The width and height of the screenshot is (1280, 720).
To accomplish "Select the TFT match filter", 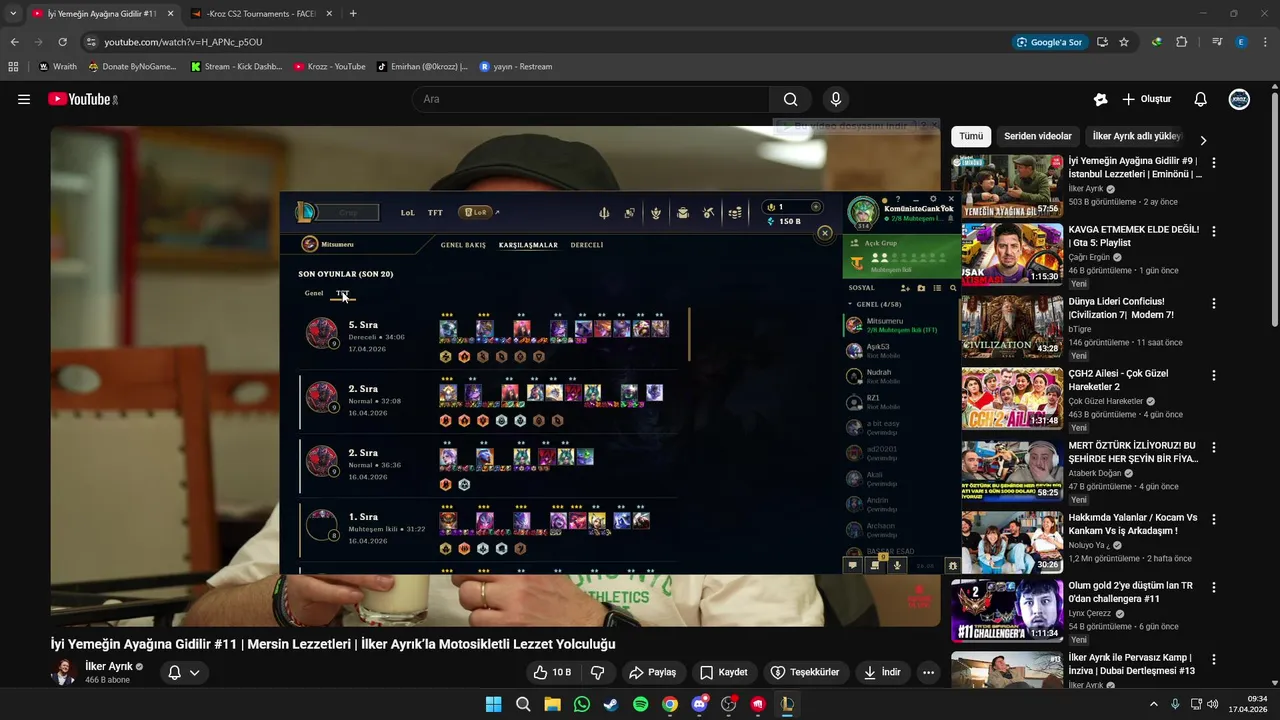I will click(343, 294).
